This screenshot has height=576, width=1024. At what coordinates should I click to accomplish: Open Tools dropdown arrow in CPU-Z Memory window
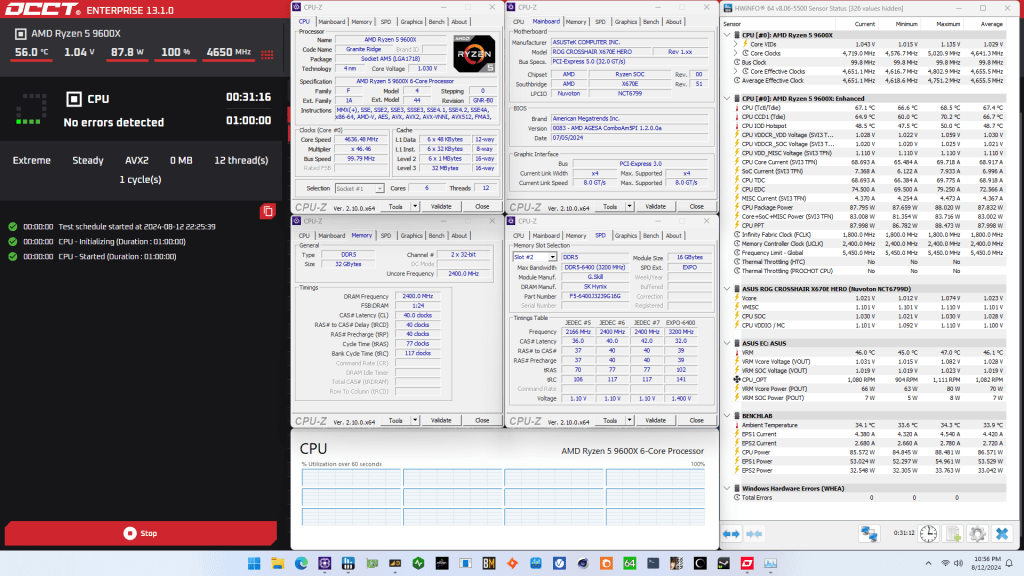click(x=415, y=421)
